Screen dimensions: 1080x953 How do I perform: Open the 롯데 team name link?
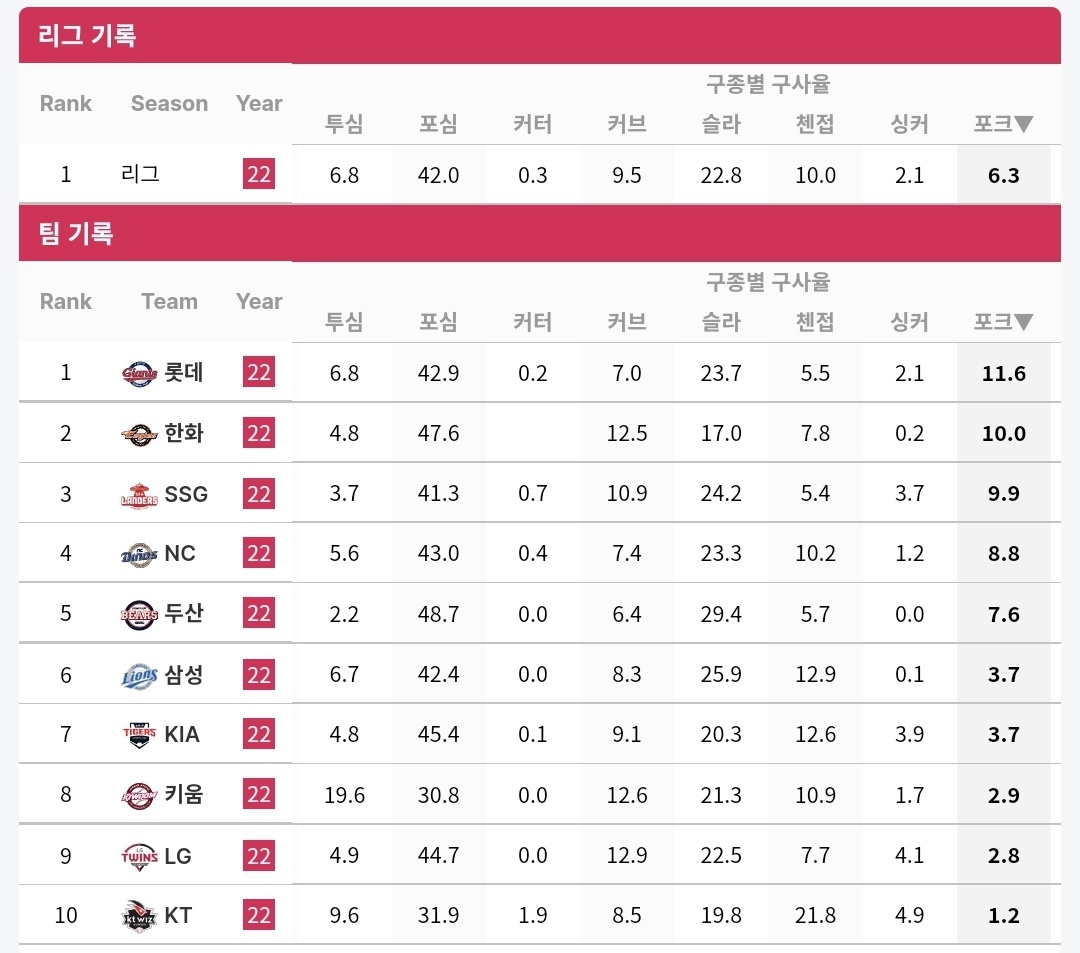[184, 373]
